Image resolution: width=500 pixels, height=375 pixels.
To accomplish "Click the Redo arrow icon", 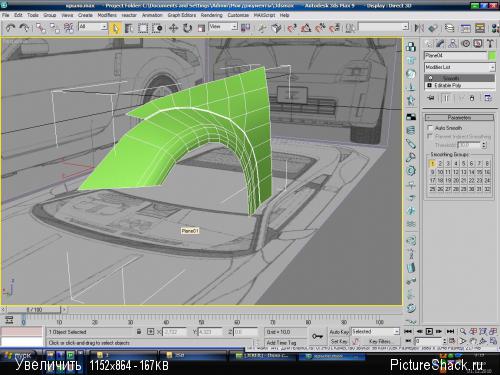I will [24, 28].
